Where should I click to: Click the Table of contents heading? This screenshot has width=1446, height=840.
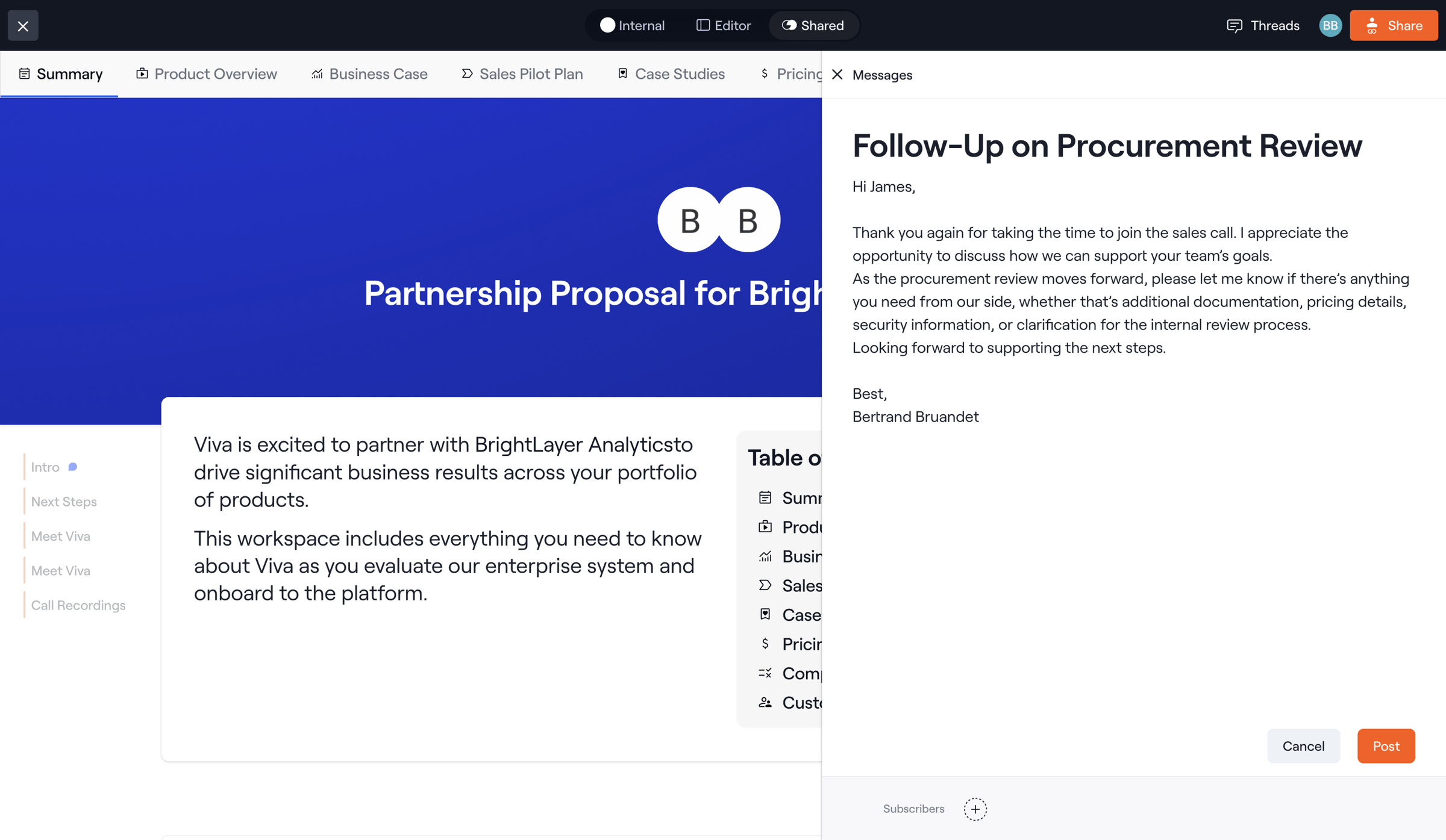tap(784, 458)
